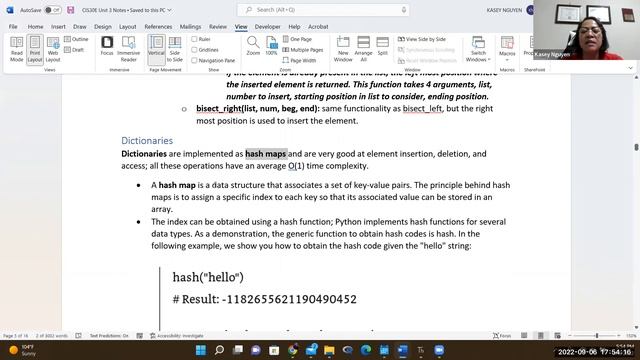Click the zoom out minus button
This screenshot has width=640, height=360.
point(570,336)
